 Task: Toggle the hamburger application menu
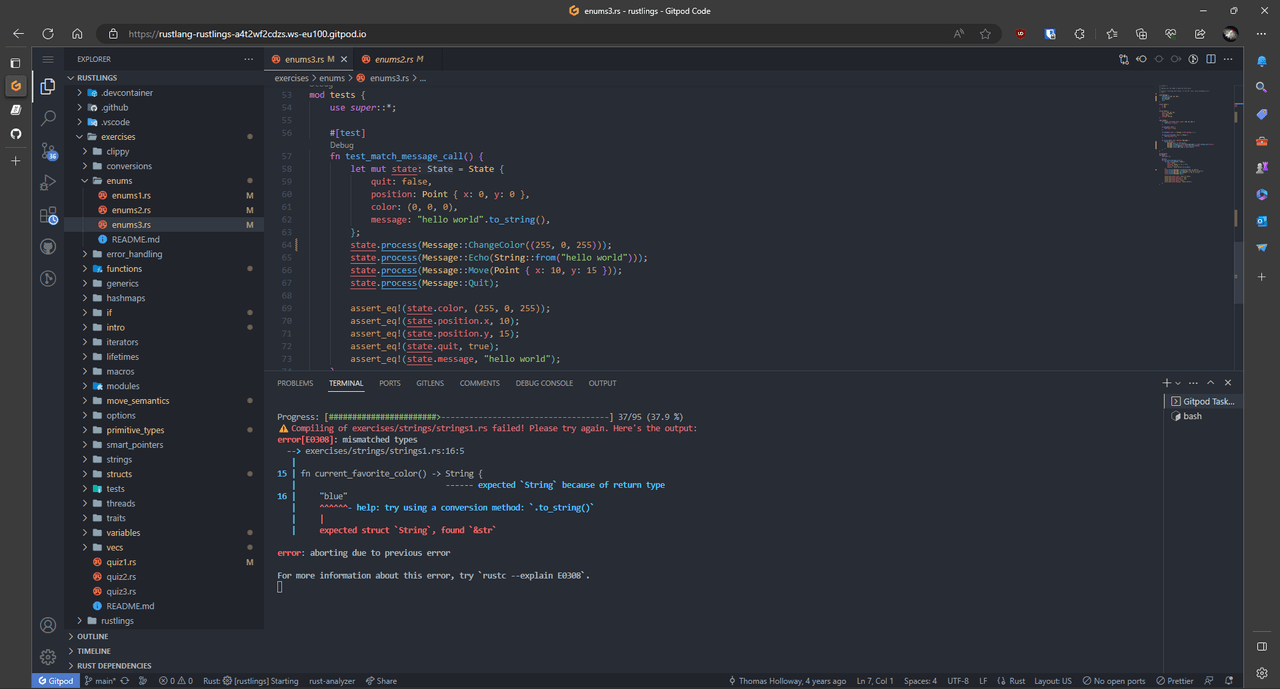point(48,60)
